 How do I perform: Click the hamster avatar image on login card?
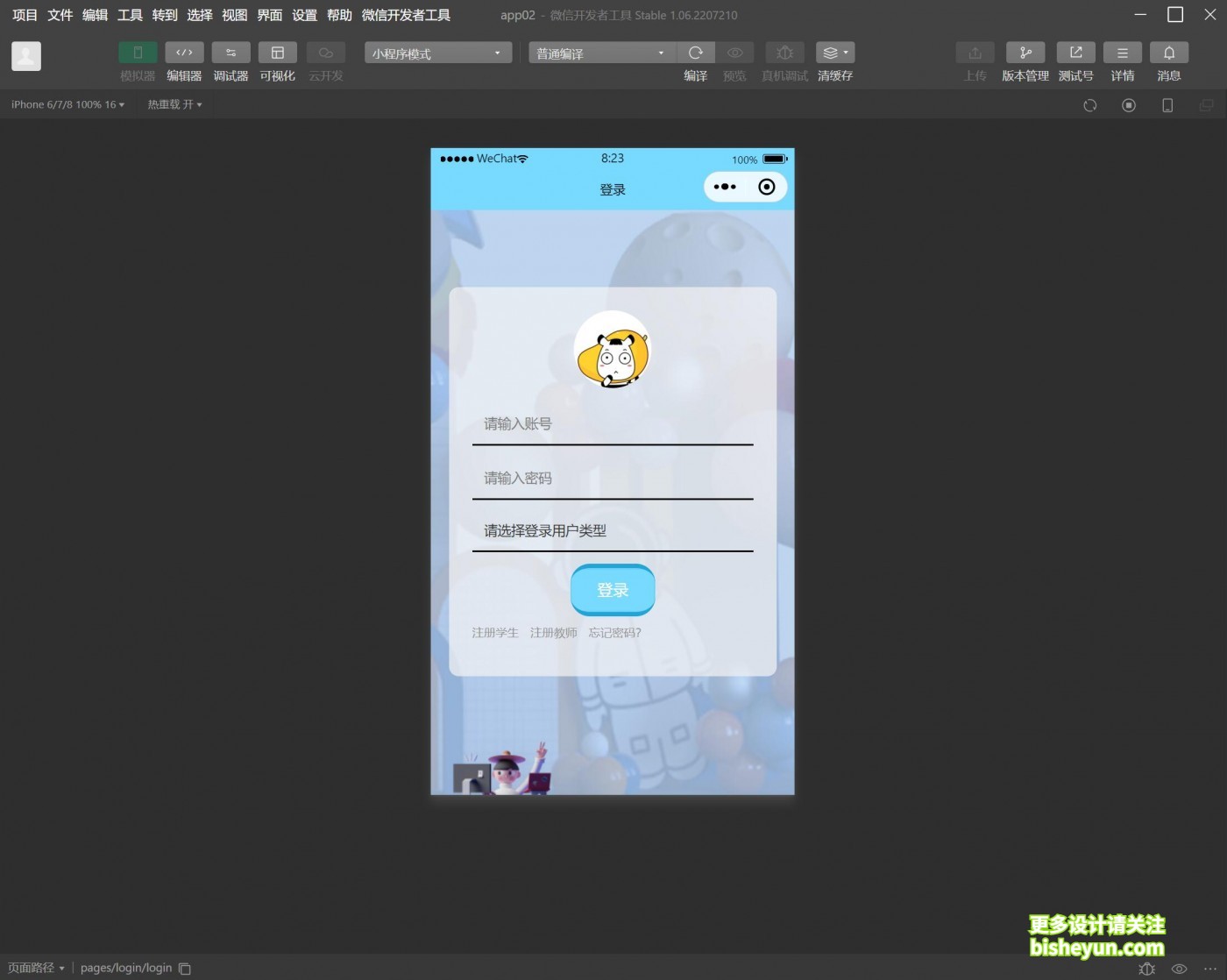click(x=613, y=349)
